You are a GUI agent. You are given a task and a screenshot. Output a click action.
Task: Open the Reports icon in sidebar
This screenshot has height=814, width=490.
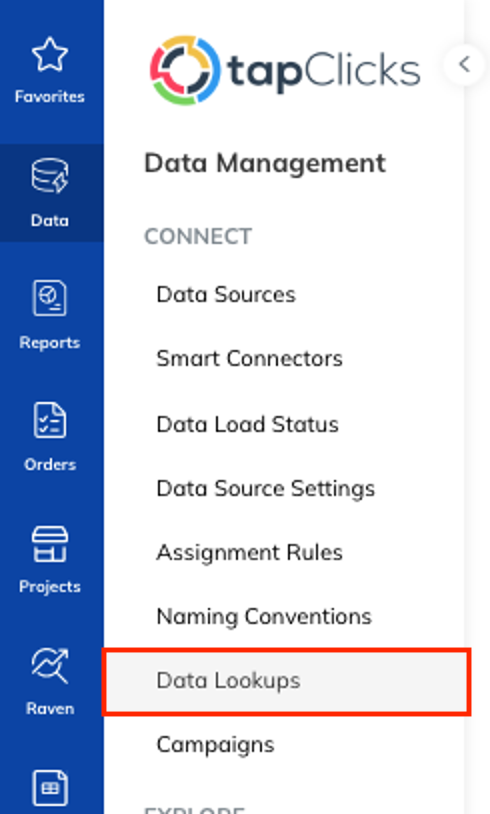(50, 298)
